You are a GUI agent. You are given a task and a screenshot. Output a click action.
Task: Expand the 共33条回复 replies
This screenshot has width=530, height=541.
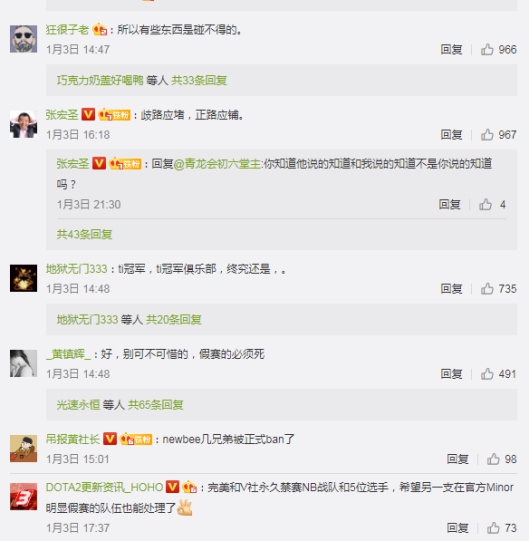pyautogui.click(x=199, y=80)
